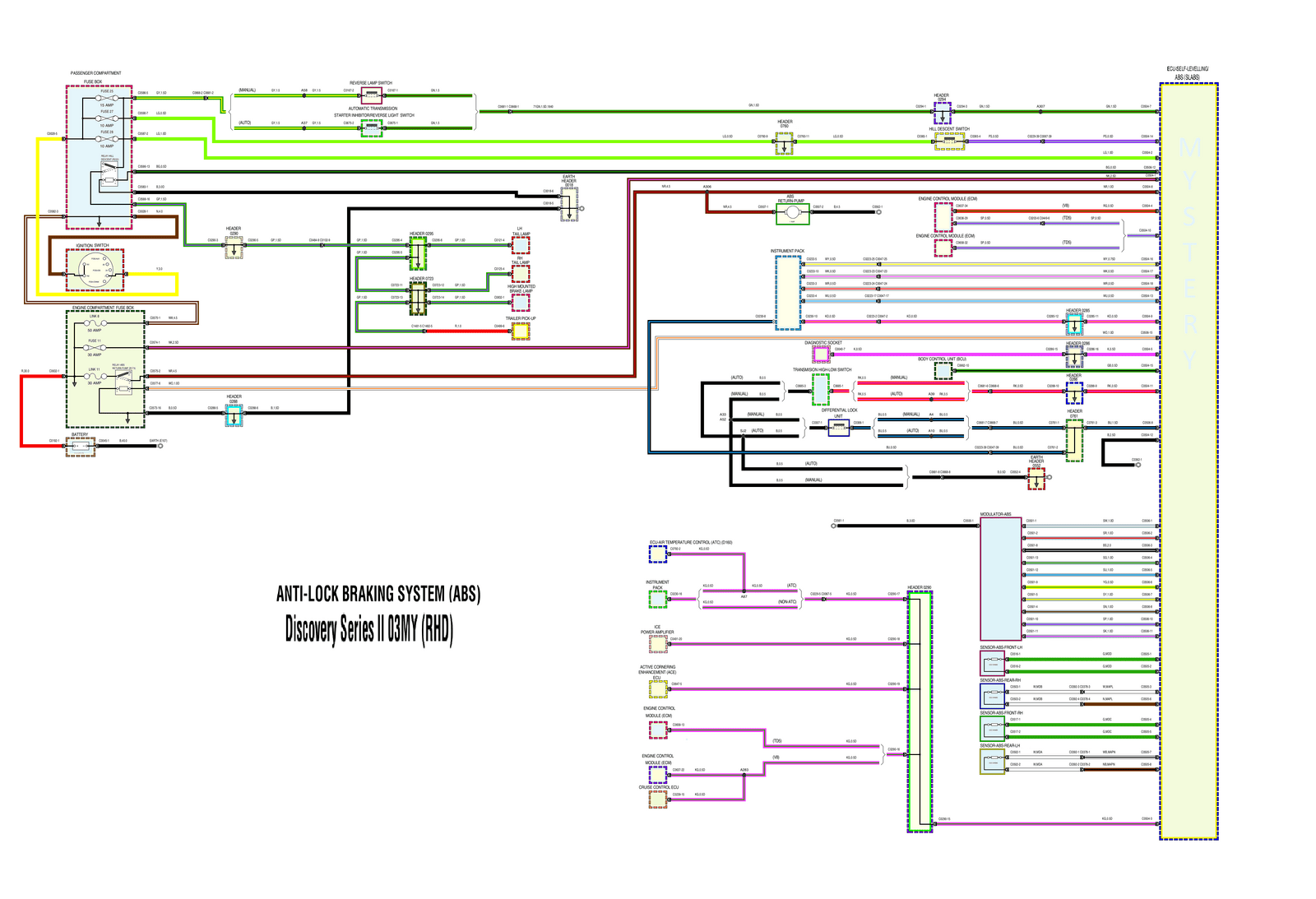Select the Earth Header 0018 box

pyautogui.click(x=568, y=204)
